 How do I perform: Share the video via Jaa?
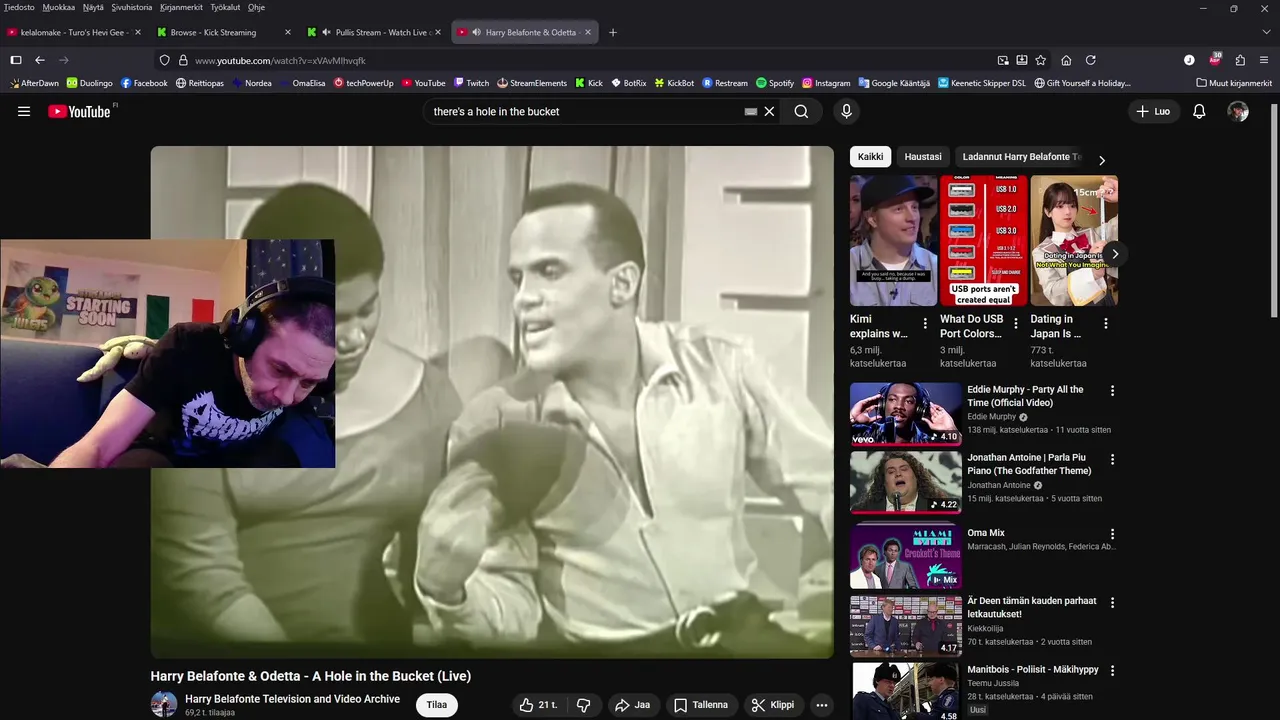(632, 705)
